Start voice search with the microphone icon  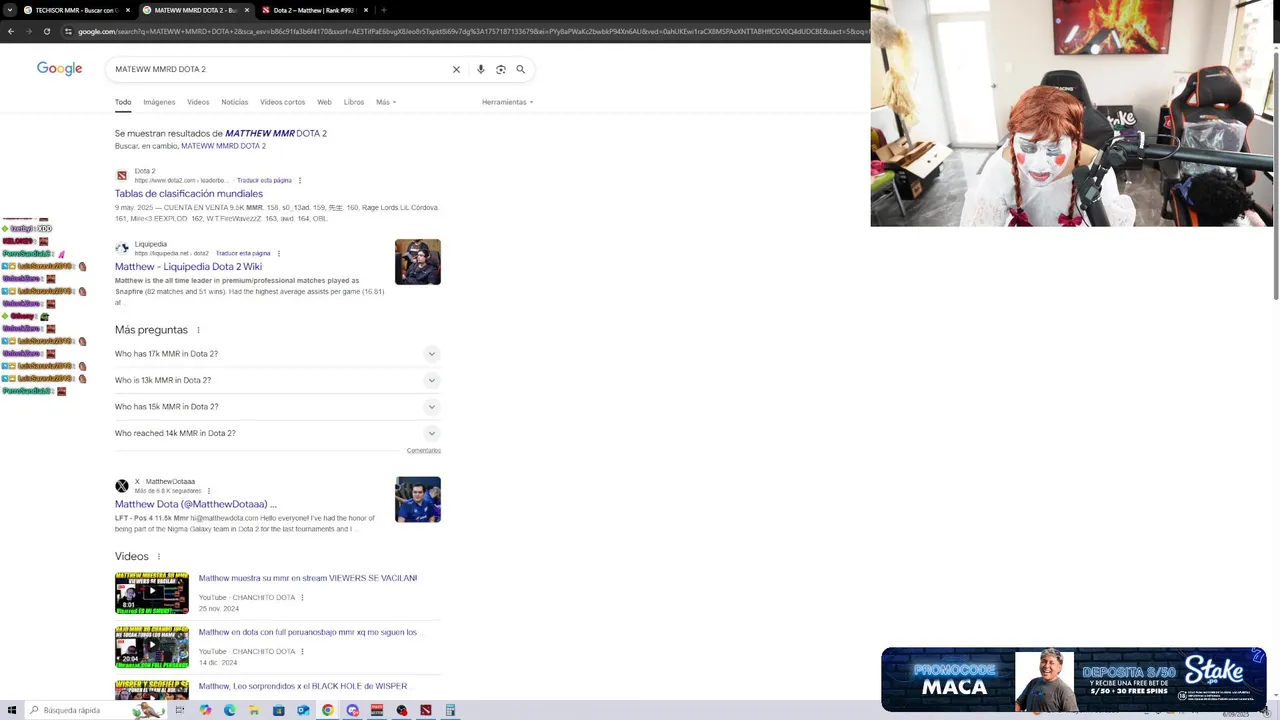coord(481,70)
